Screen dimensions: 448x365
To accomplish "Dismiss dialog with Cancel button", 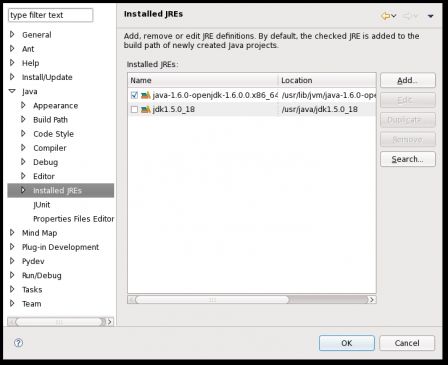I will 407,343.
